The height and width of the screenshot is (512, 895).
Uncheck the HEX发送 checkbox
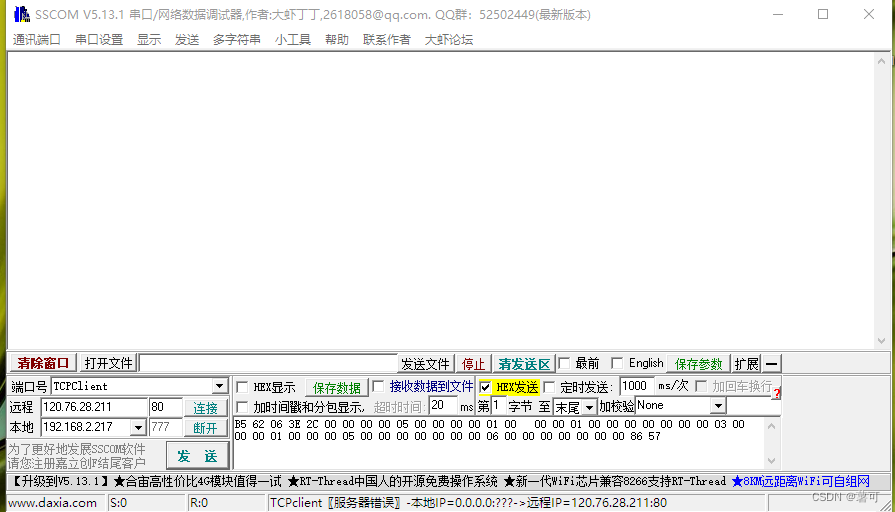pyautogui.click(x=485, y=387)
